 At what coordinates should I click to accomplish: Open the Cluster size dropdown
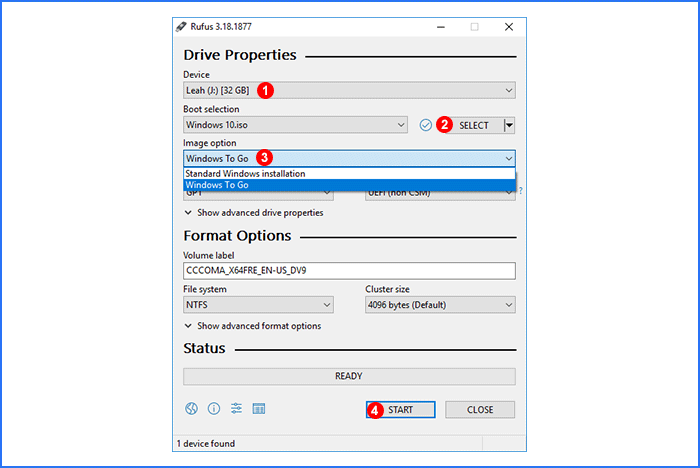(x=440, y=305)
